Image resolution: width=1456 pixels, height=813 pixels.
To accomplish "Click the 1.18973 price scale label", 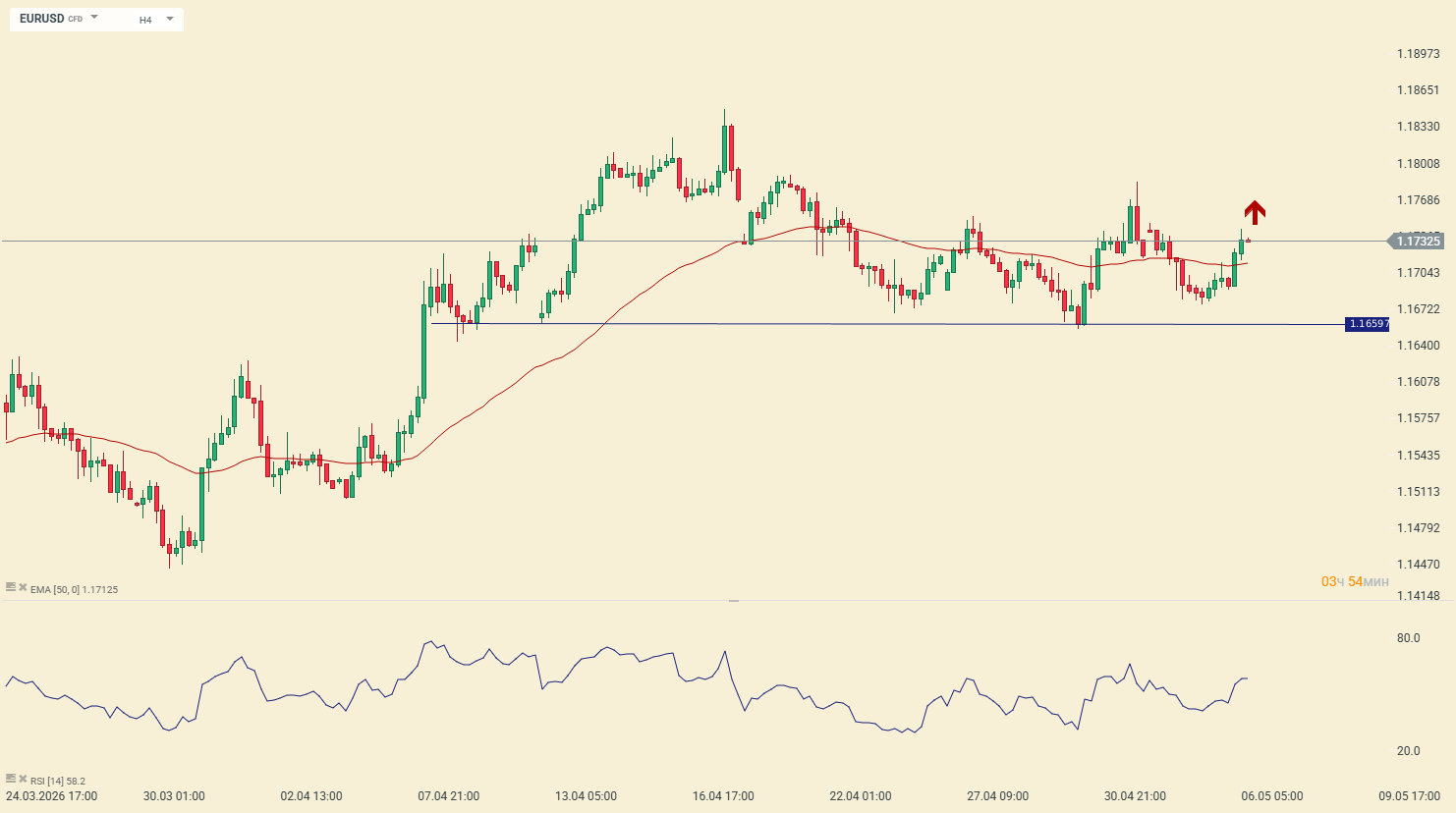I will (x=1418, y=54).
